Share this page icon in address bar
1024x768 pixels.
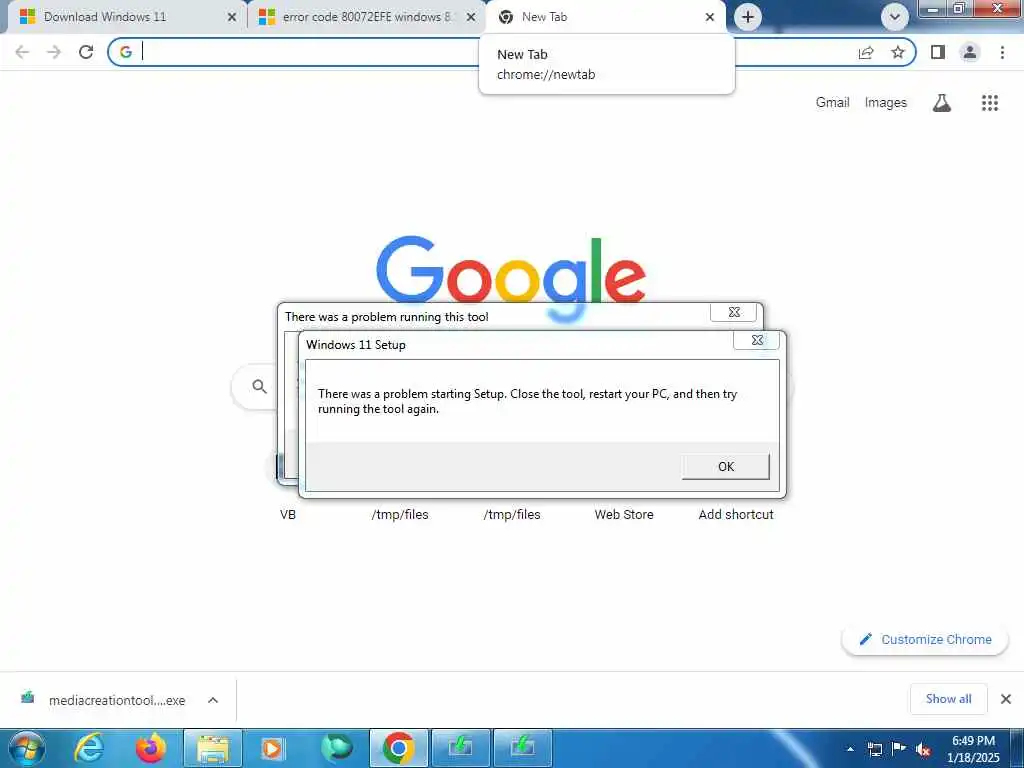866,52
